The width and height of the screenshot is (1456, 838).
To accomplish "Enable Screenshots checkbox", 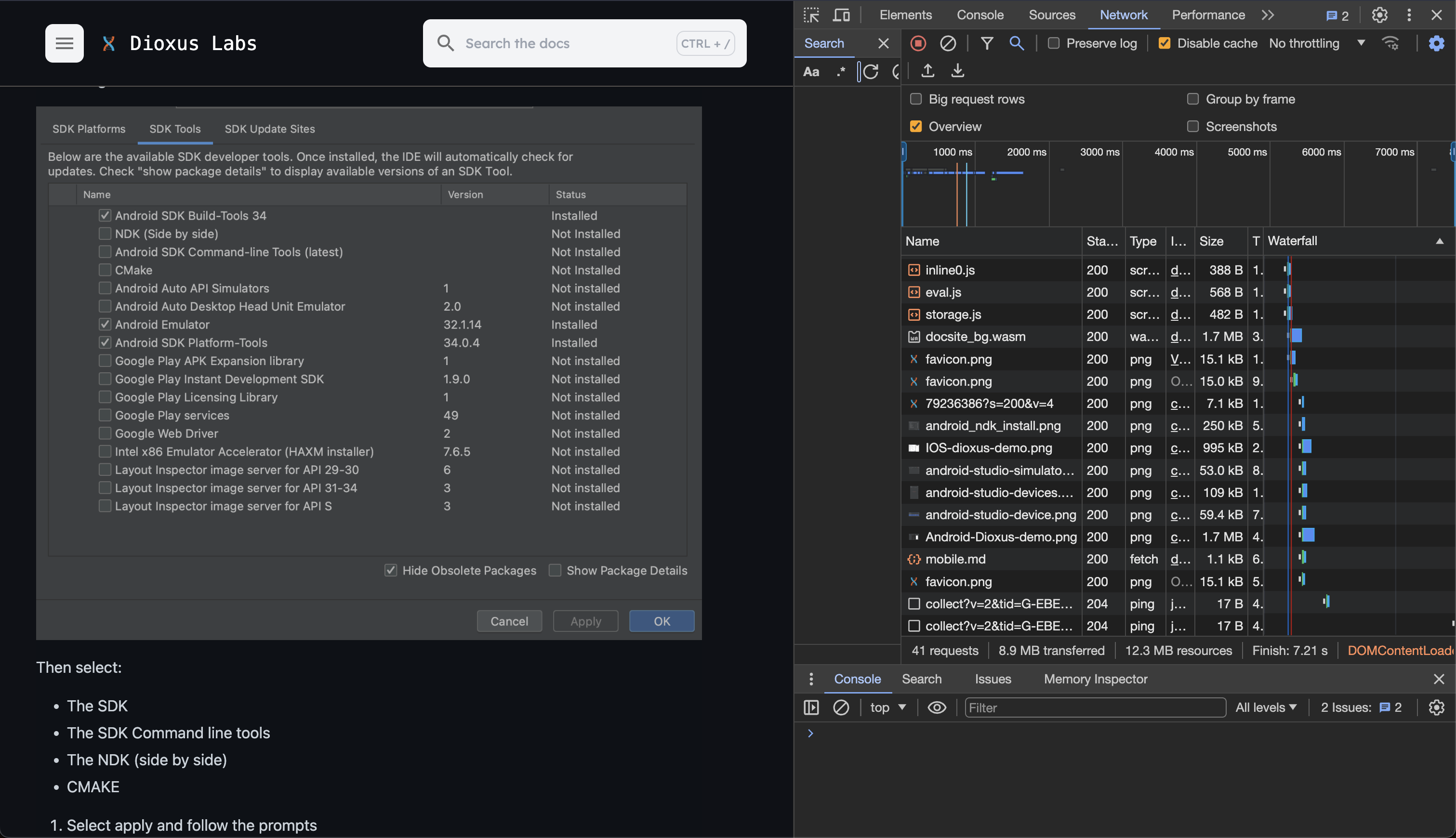I will [x=1192, y=126].
